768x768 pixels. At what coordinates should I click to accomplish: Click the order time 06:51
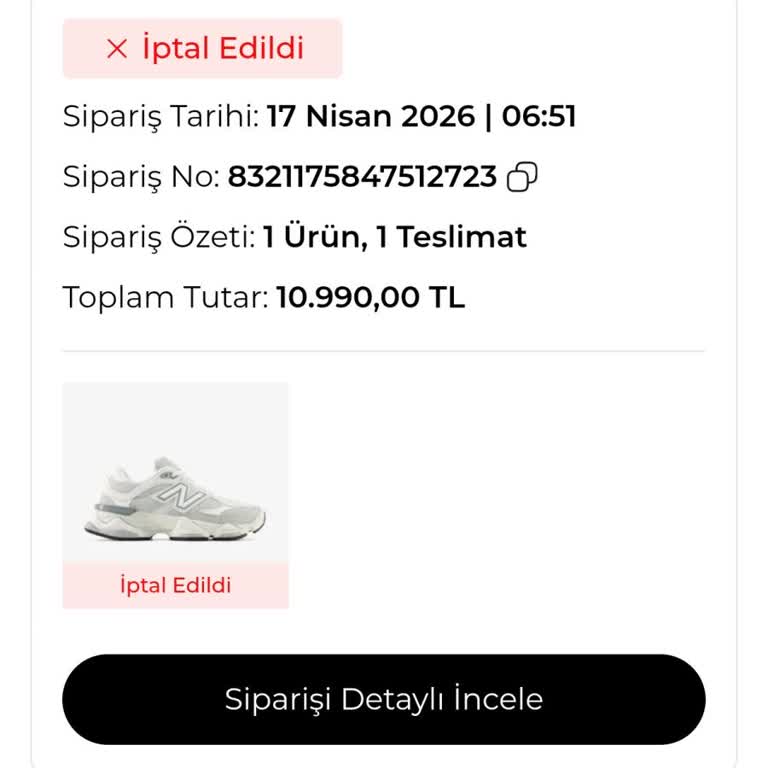click(x=539, y=117)
